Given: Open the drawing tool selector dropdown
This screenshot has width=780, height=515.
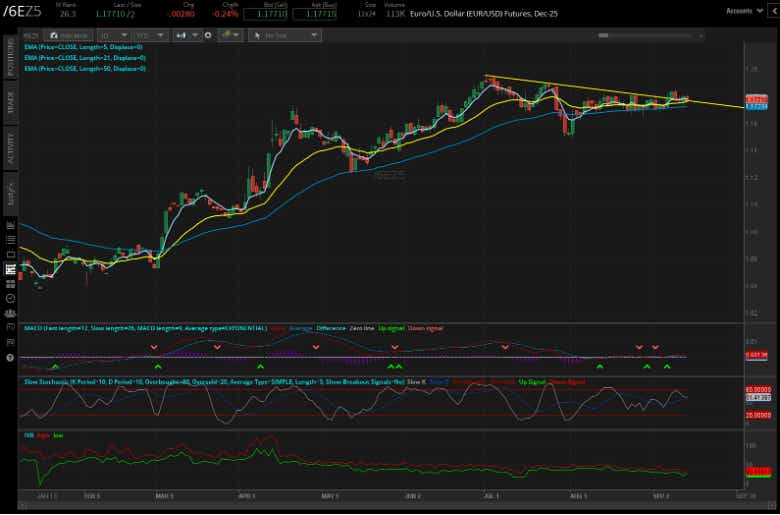Looking at the screenshot, I should point(288,34).
